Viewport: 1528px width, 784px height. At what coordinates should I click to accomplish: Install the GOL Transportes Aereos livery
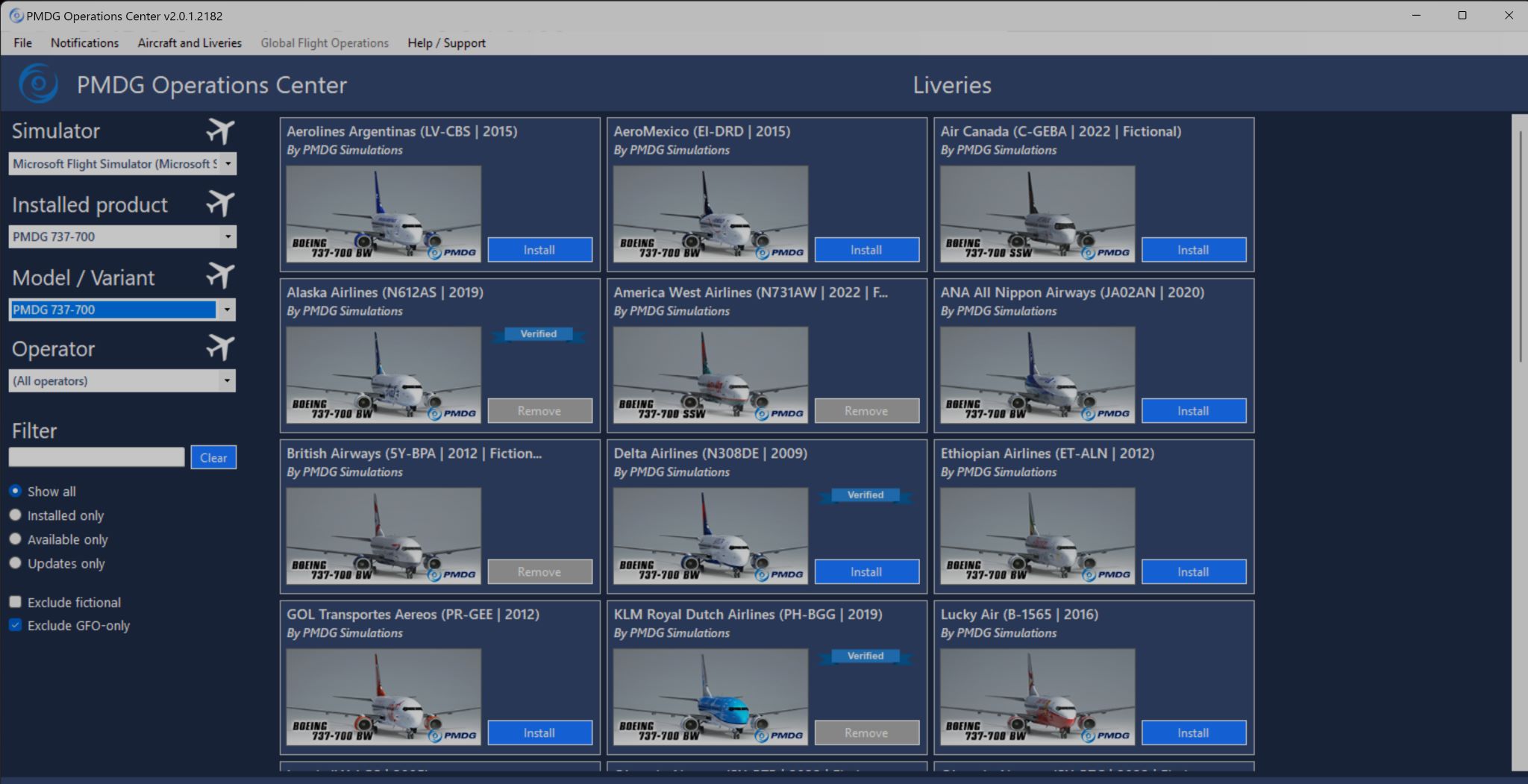[539, 733]
